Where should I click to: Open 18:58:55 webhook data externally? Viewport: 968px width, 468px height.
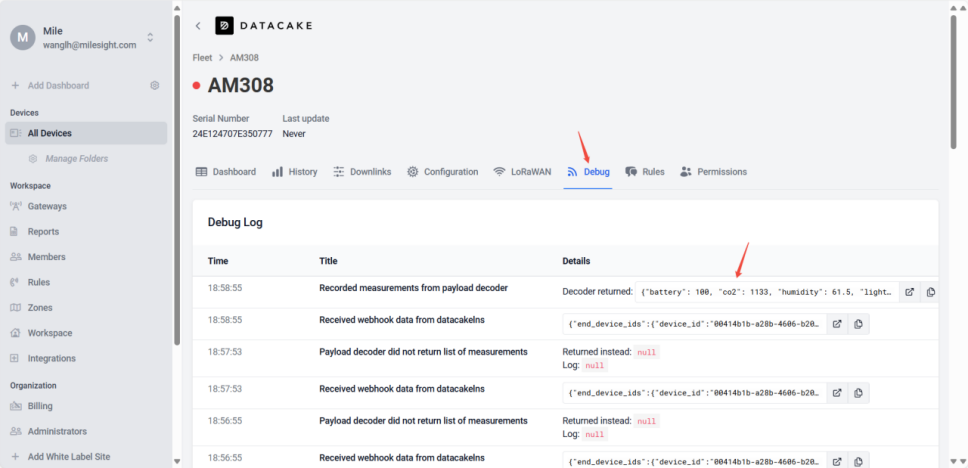coord(837,324)
